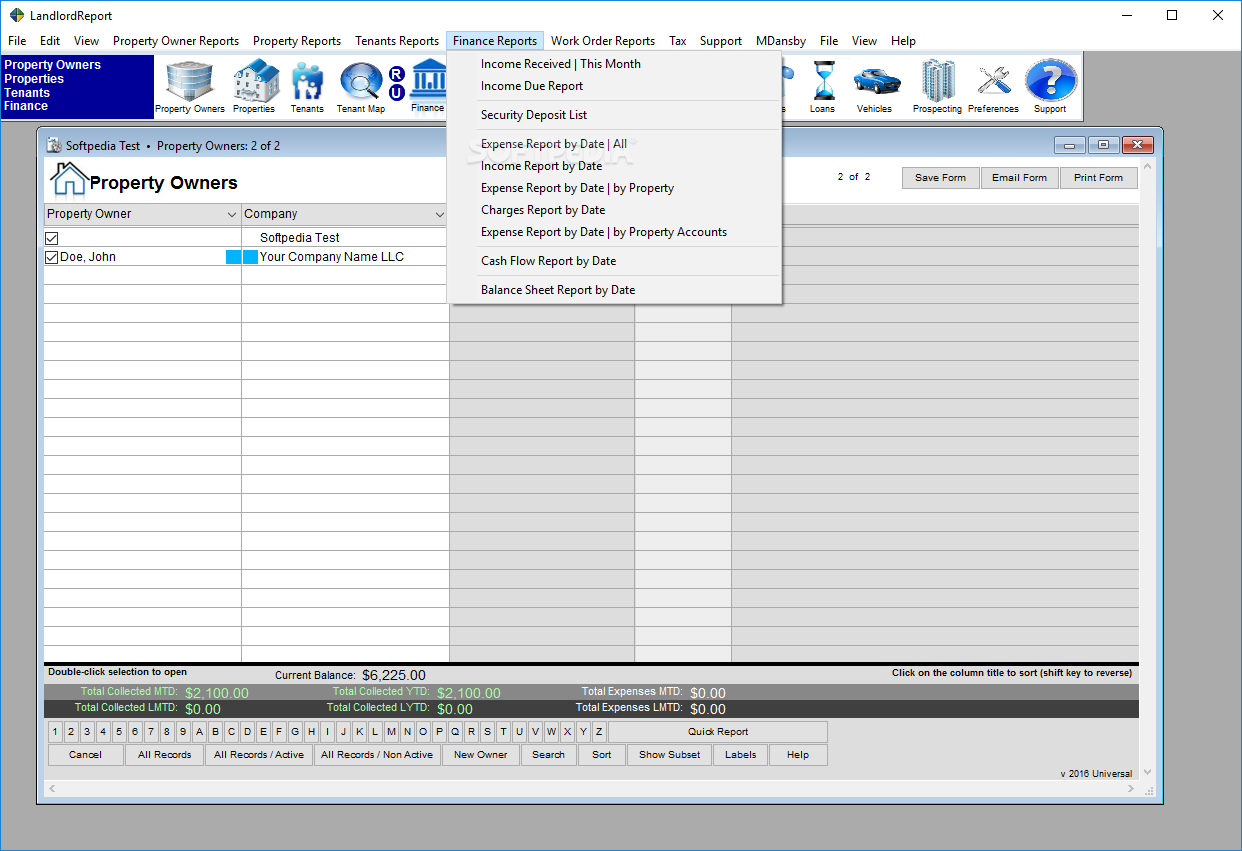
Task: Filter by letter M button
Action: pos(391,732)
